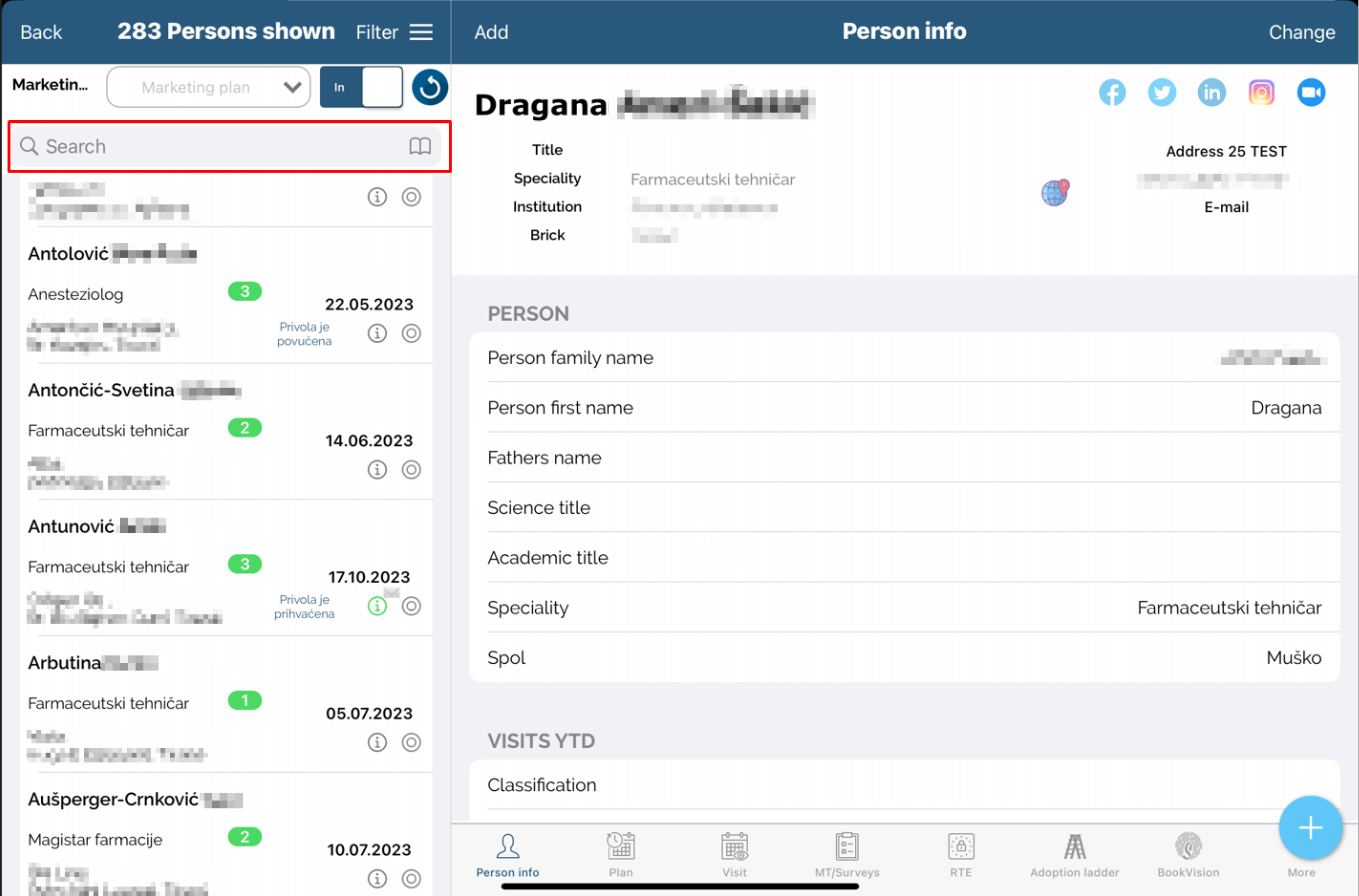Screen dimensions: 1359x896
Task: Open the LinkedIn profile icon
Action: [x=1212, y=93]
